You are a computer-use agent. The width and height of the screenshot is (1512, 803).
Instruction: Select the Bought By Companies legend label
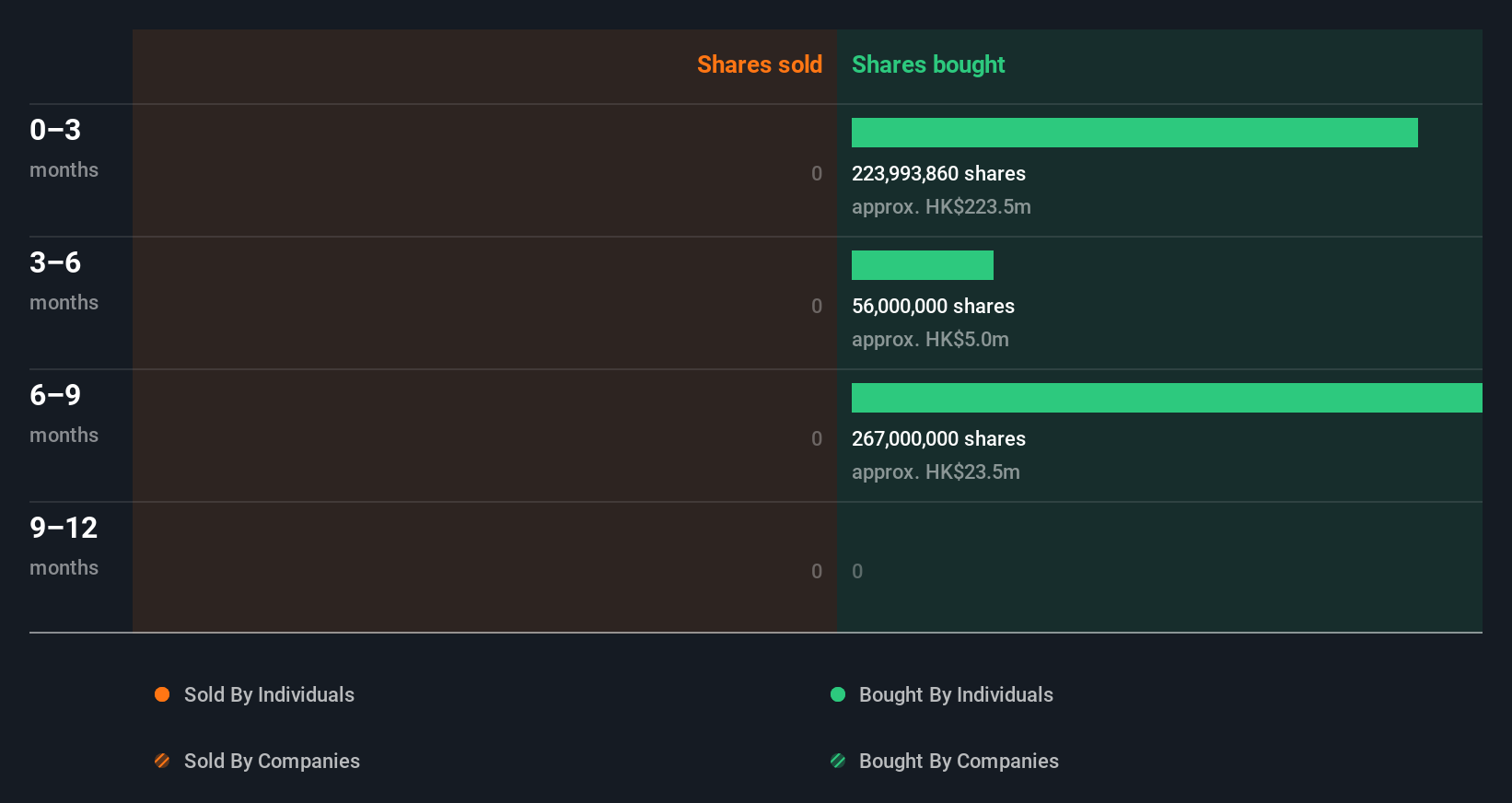click(x=959, y=761)
